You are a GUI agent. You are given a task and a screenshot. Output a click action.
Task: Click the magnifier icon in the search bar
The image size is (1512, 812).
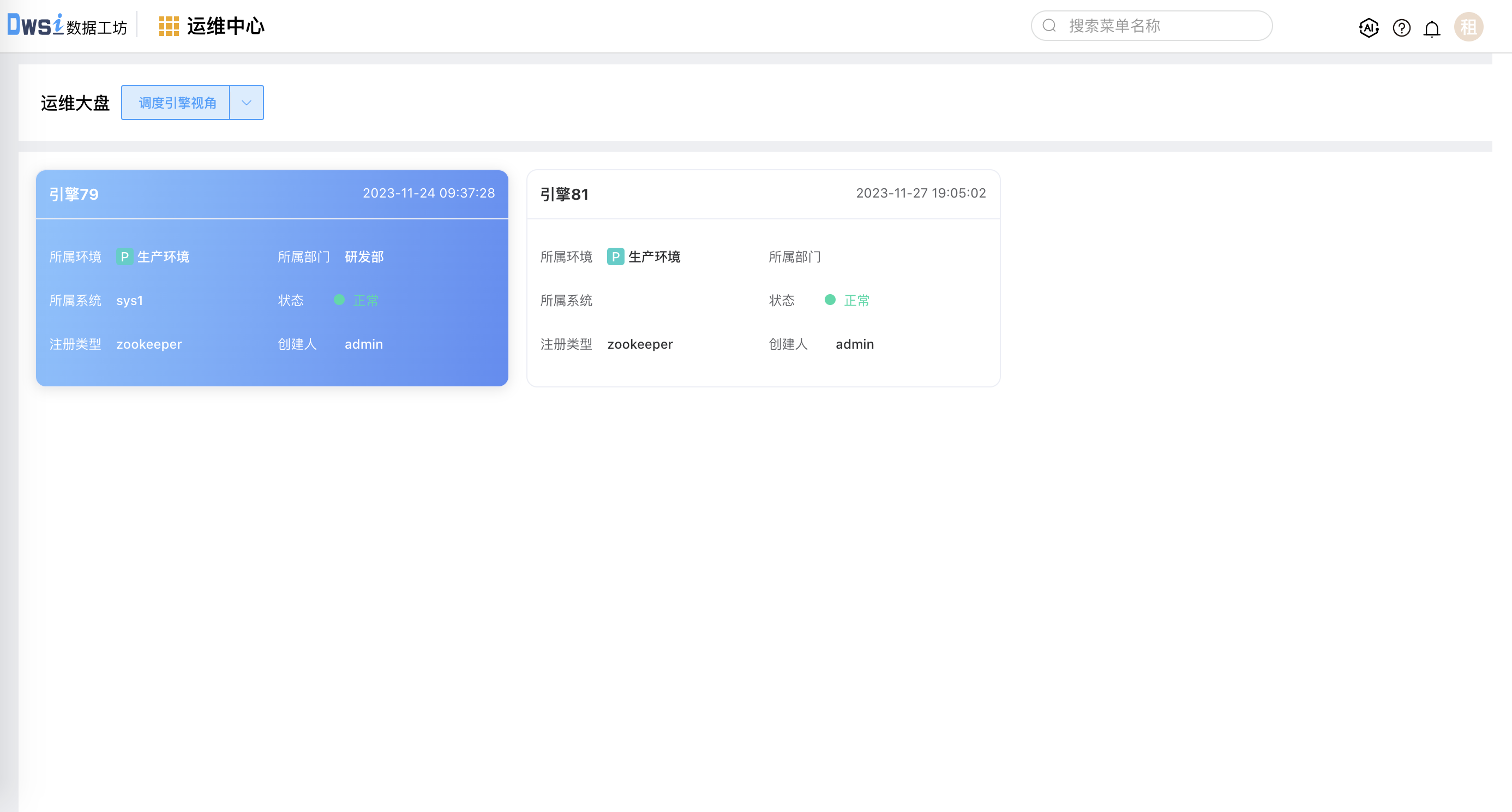pos(1050,25)
